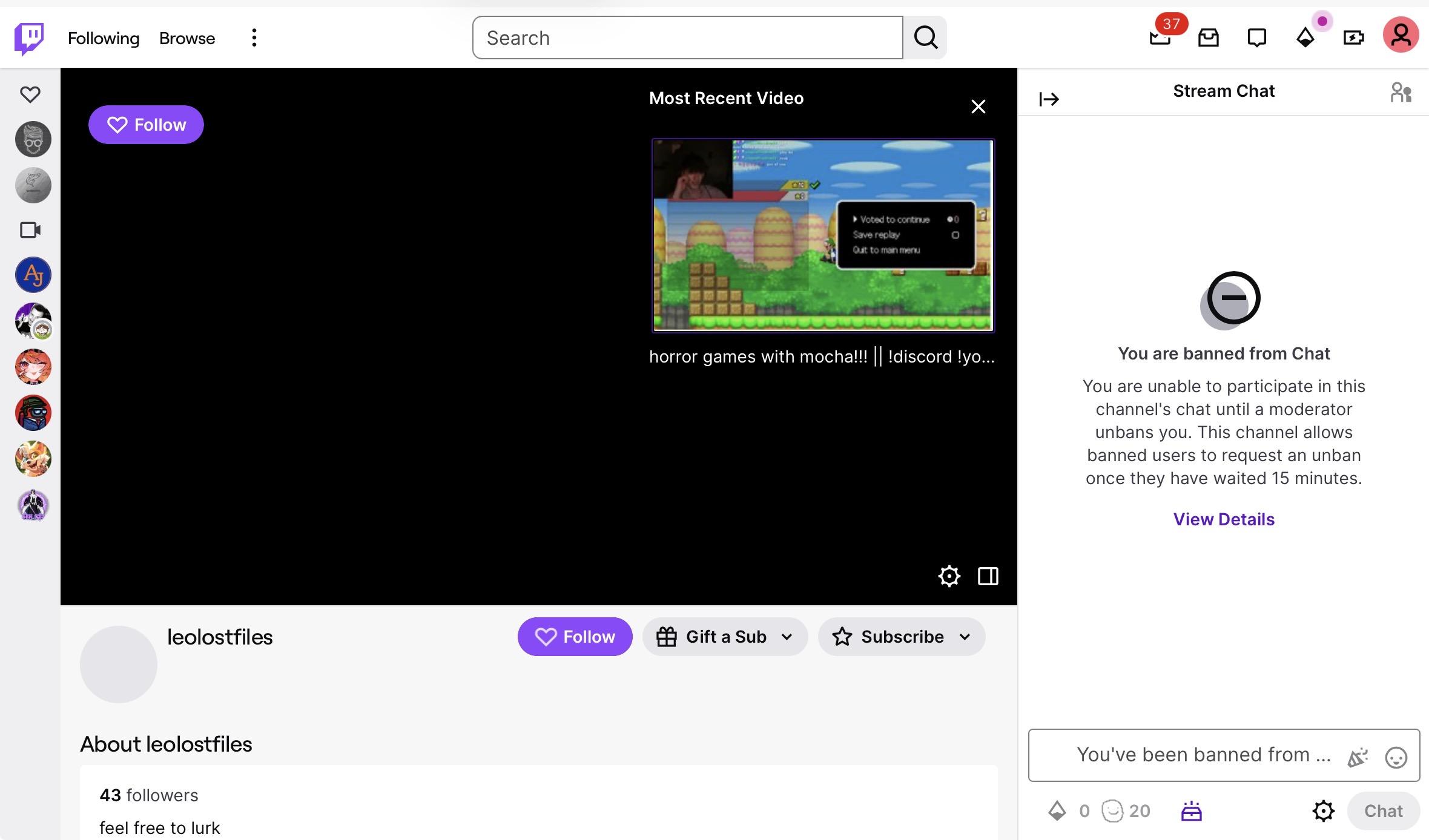Toggle theatre mode on the player
Screen dimensions: 1429x840
tap(988, 576)
